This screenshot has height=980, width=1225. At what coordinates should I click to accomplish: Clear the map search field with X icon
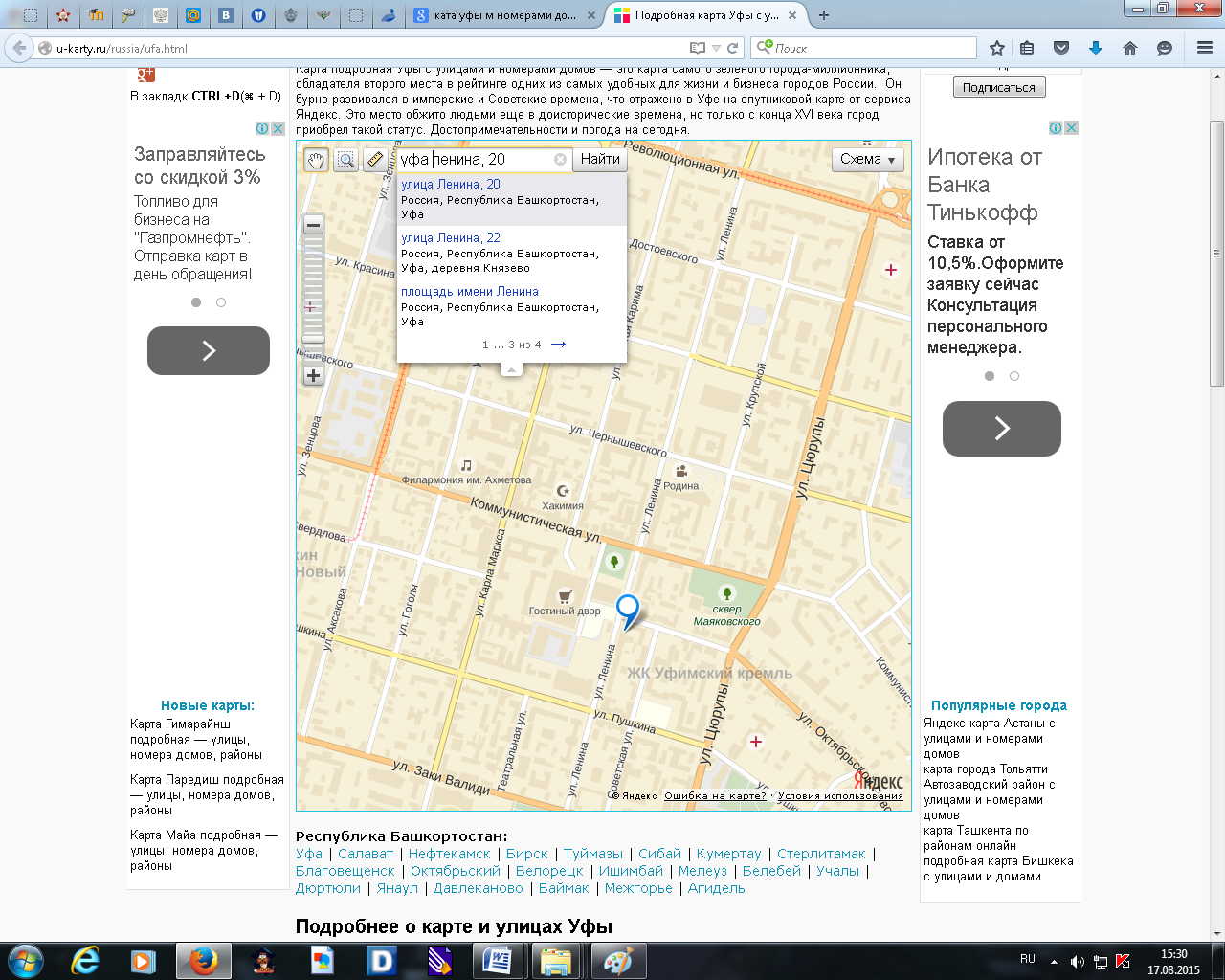click(x=561, y=160)
